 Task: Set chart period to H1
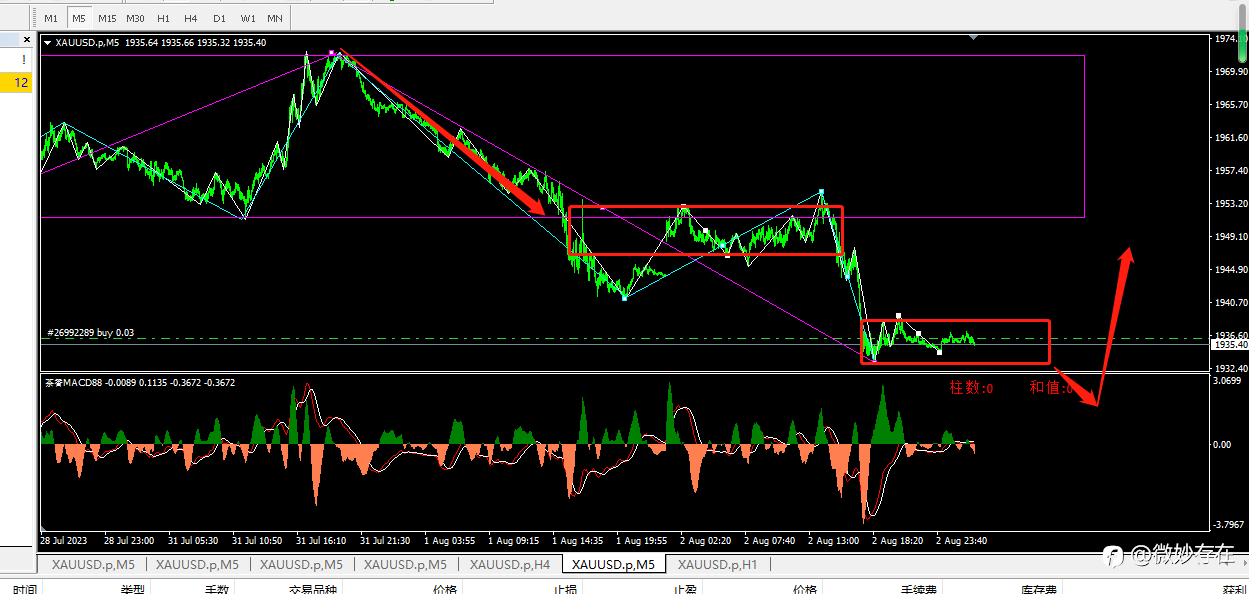coord(164,18)
